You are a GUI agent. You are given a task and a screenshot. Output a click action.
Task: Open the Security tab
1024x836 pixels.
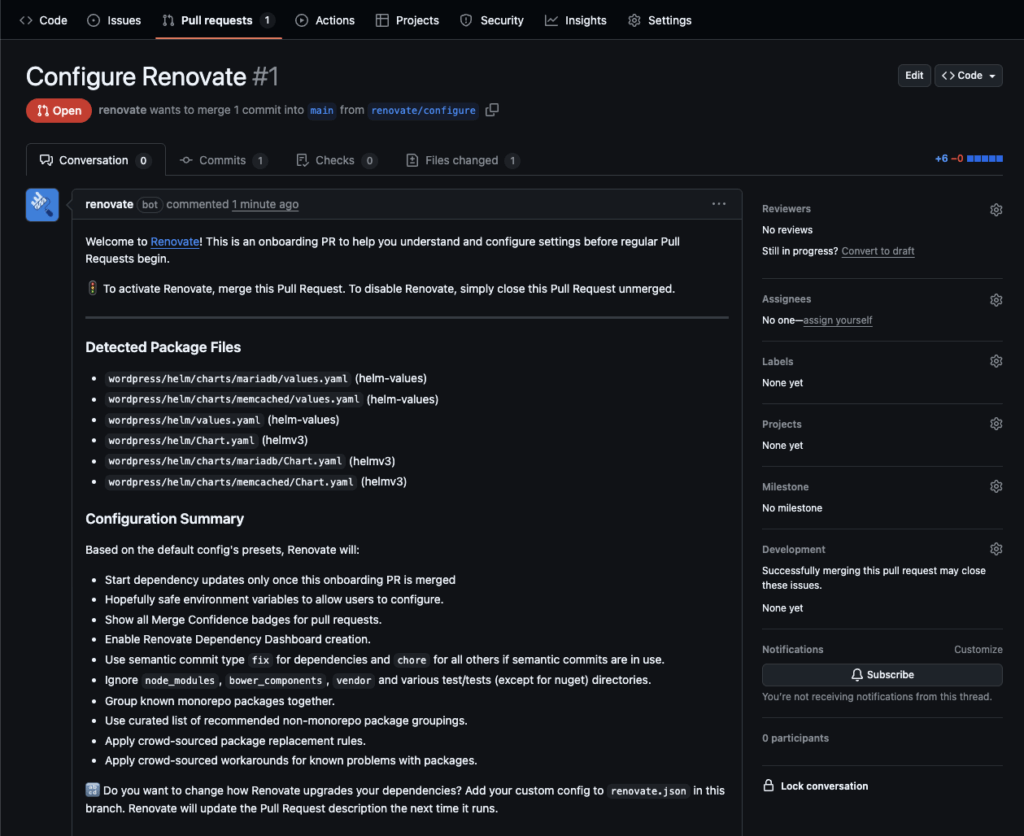(492, 20)
